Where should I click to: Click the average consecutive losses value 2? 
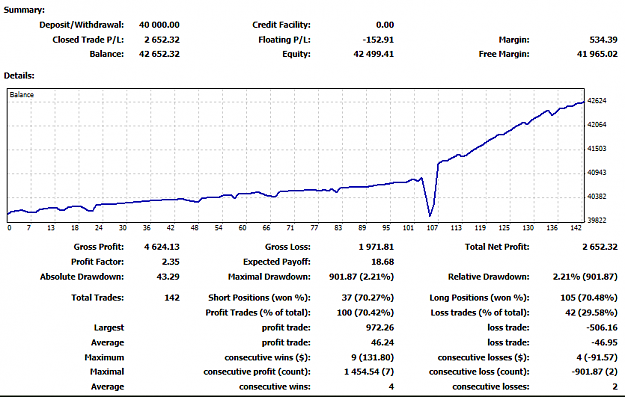tap(615, 387)
